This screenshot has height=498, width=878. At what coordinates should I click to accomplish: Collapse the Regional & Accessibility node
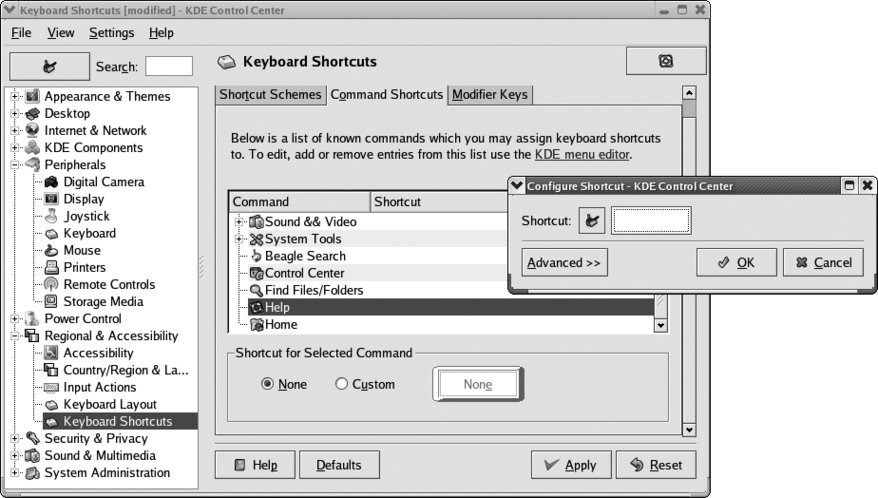coord(15,336)
